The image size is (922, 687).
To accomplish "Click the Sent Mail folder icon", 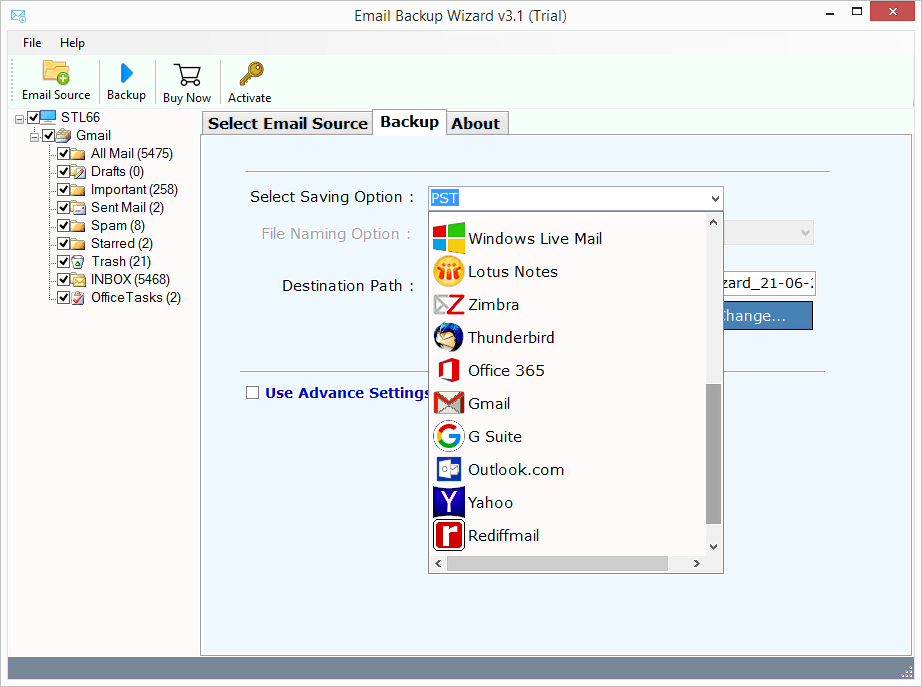I will [x=78, y=208].
